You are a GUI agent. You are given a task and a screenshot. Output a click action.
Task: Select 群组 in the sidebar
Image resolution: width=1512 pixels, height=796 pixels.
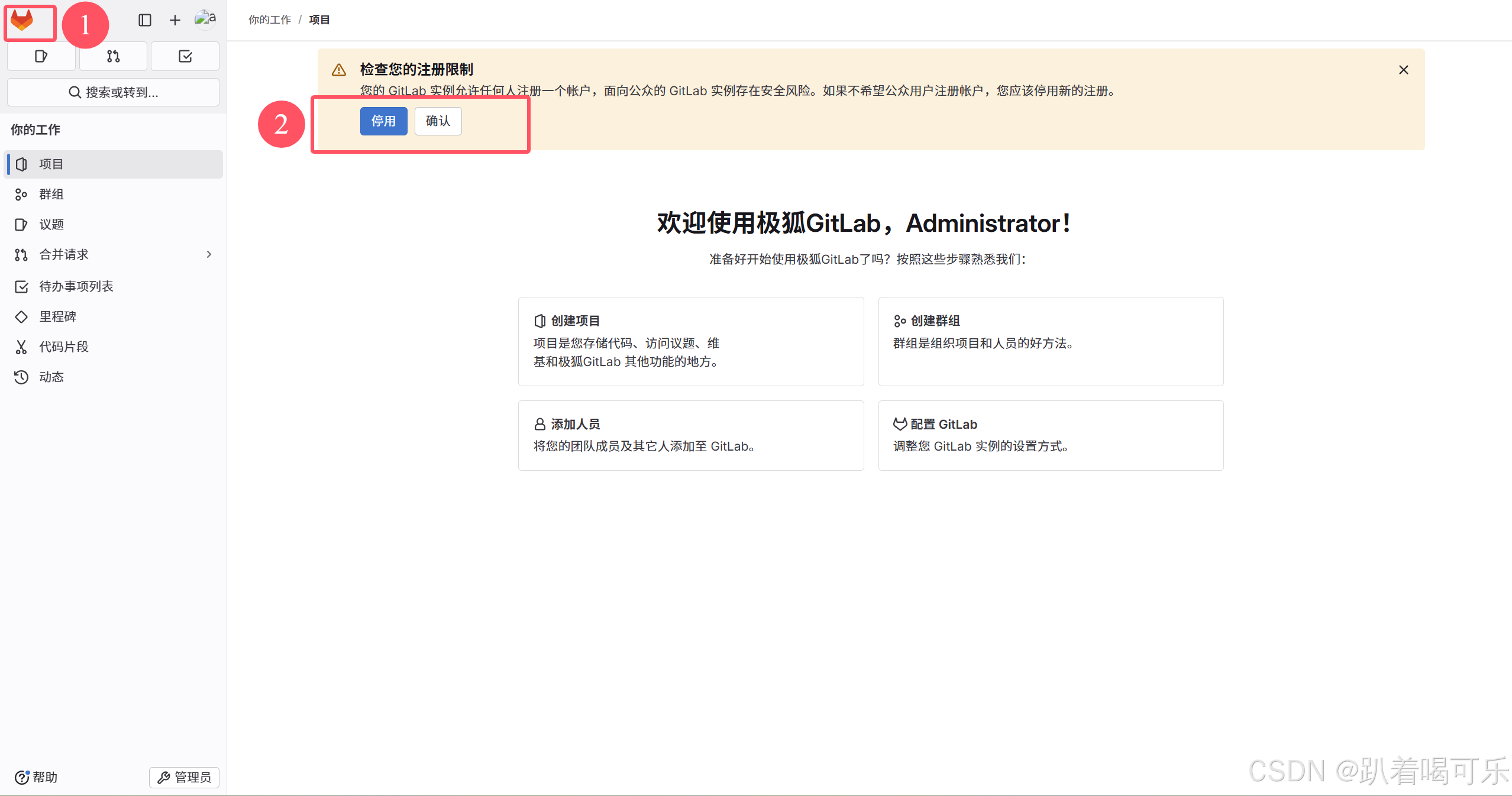point(113,194)
